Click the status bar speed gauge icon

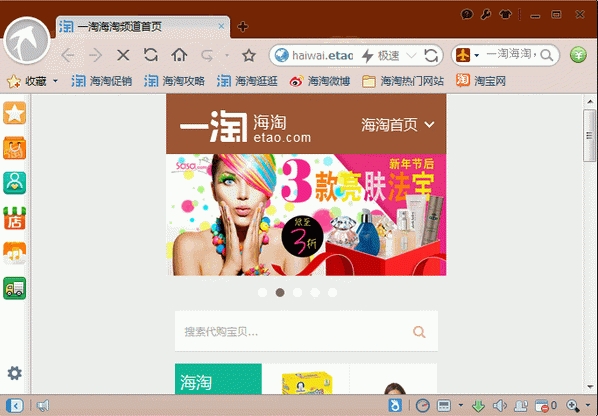tap(423, 405)
